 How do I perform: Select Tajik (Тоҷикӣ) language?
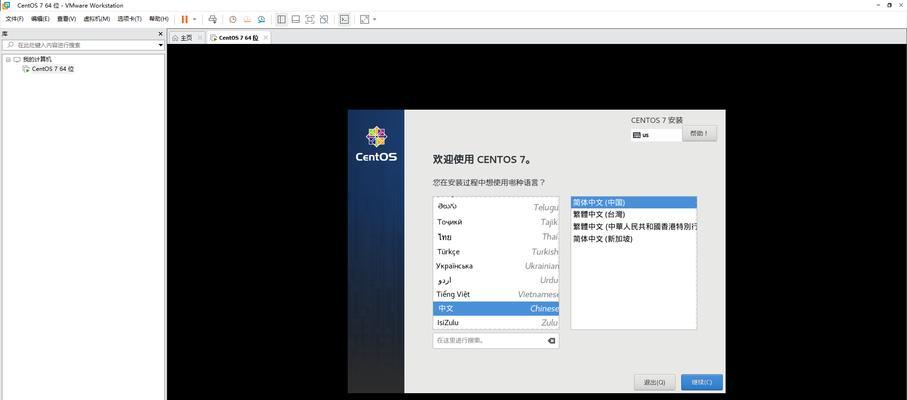point(496,222)
